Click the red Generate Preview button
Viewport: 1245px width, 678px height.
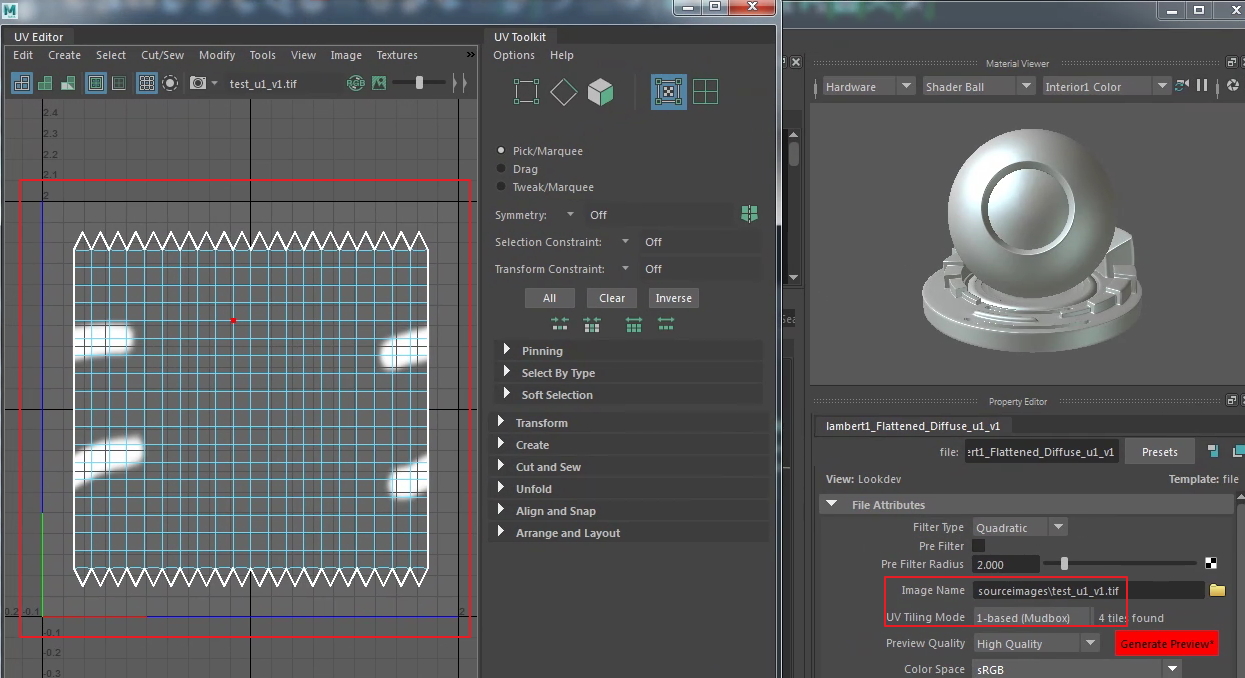click(1167, 643)
